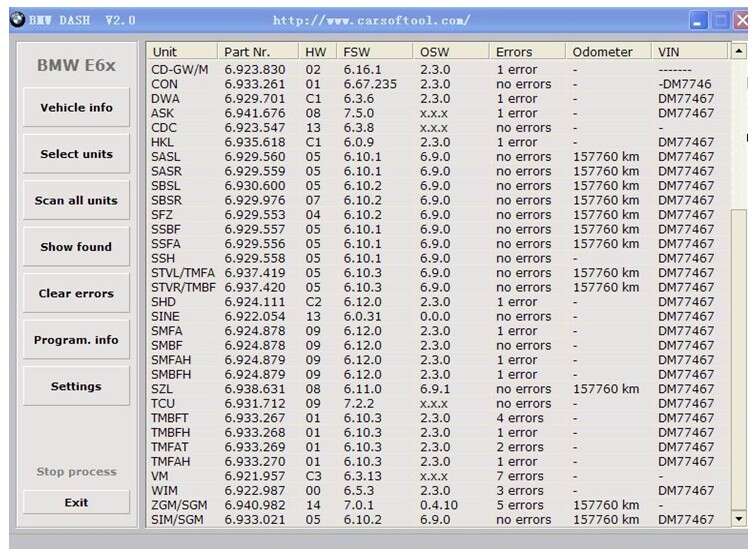Sort by the Unit column header
This screenshot has width=755, height=555.
(x=165, y=52)
